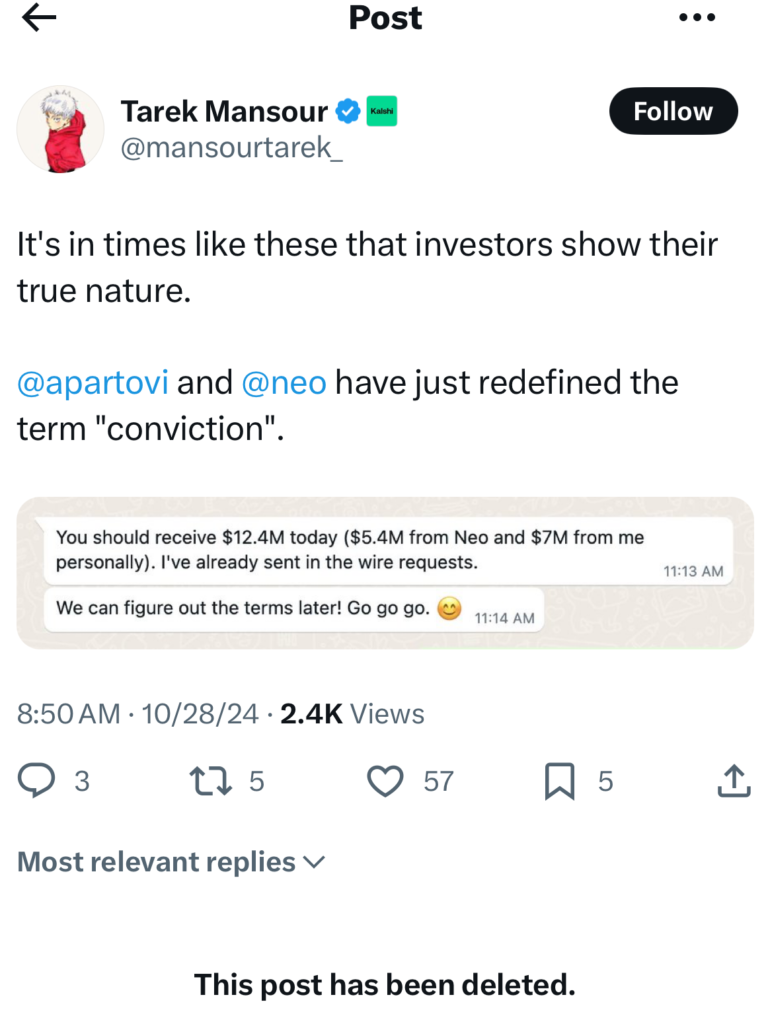Follow Tarek Mansour

[x=672, y=112]
